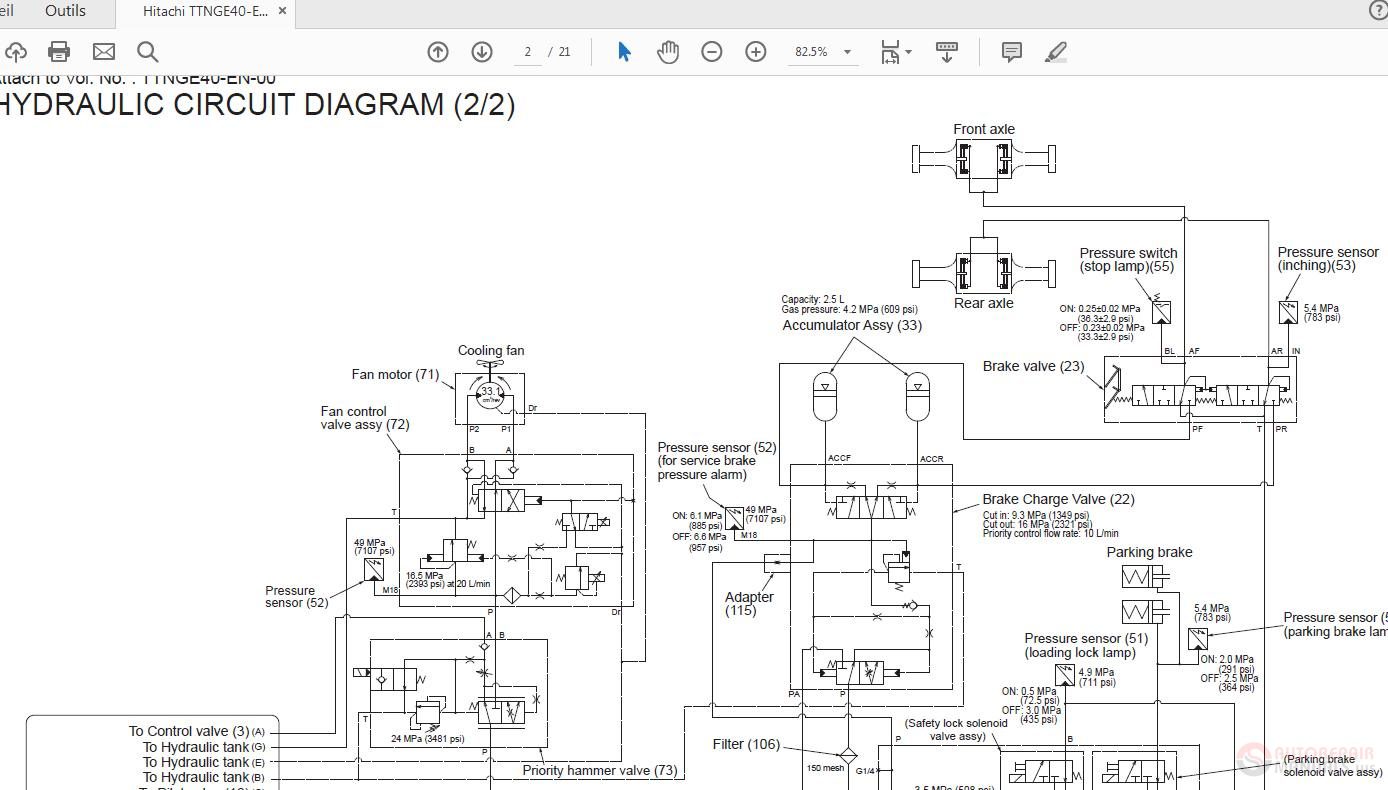Click the fit page width icon
Image resolution: width=1388 pixels, height=790 pixels.
coord(890,52)
